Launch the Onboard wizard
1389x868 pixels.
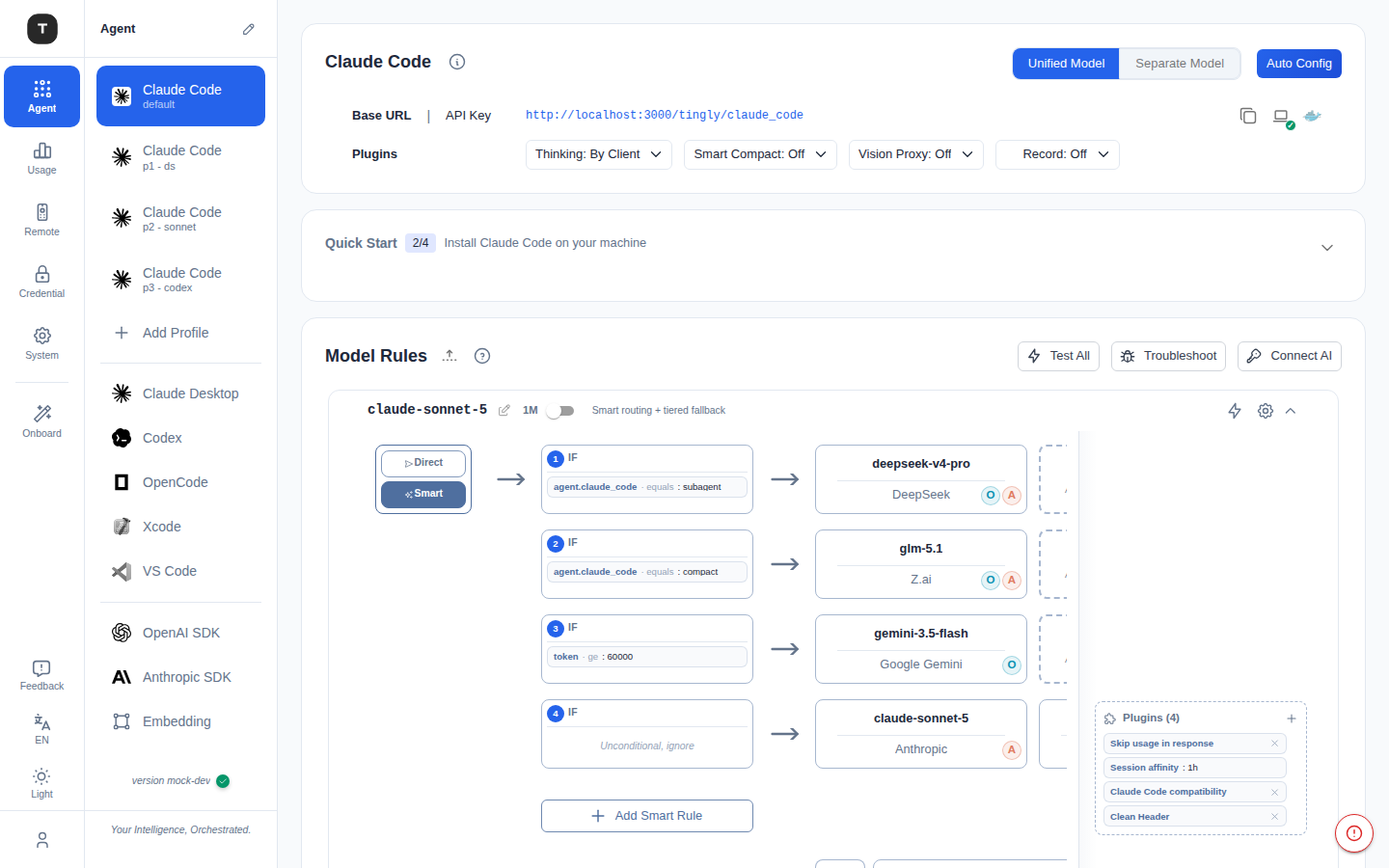pos(41,421)
